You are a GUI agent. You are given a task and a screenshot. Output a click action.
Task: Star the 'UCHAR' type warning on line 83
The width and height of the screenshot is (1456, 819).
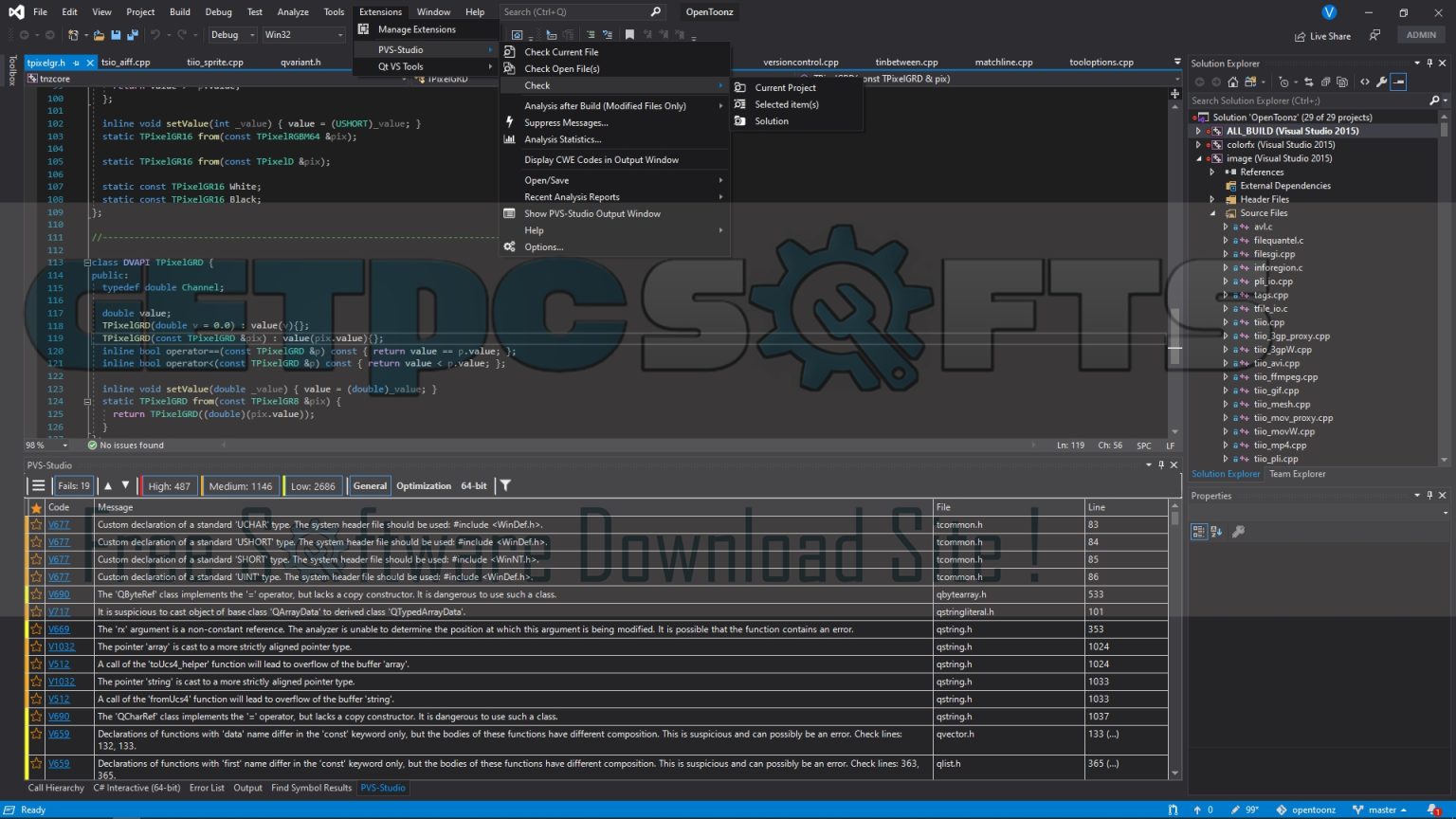(36, 524)
